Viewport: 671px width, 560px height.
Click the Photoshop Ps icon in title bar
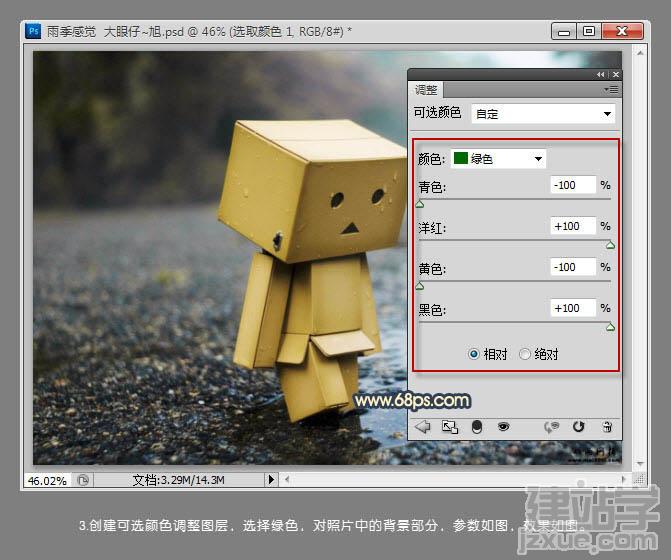coord(33,31)
